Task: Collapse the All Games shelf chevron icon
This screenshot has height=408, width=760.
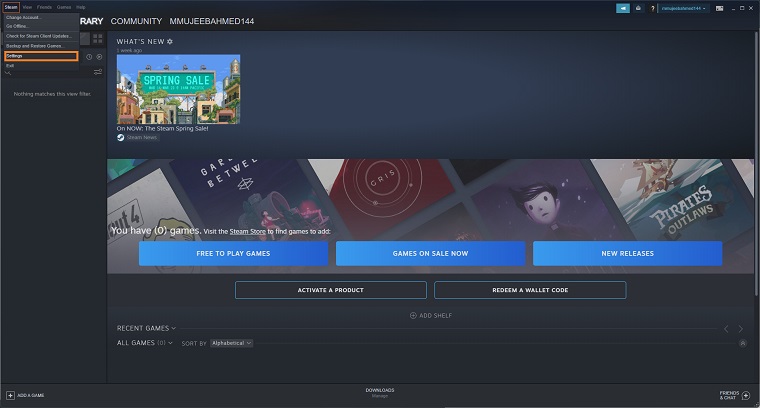Action: [743, 343]
